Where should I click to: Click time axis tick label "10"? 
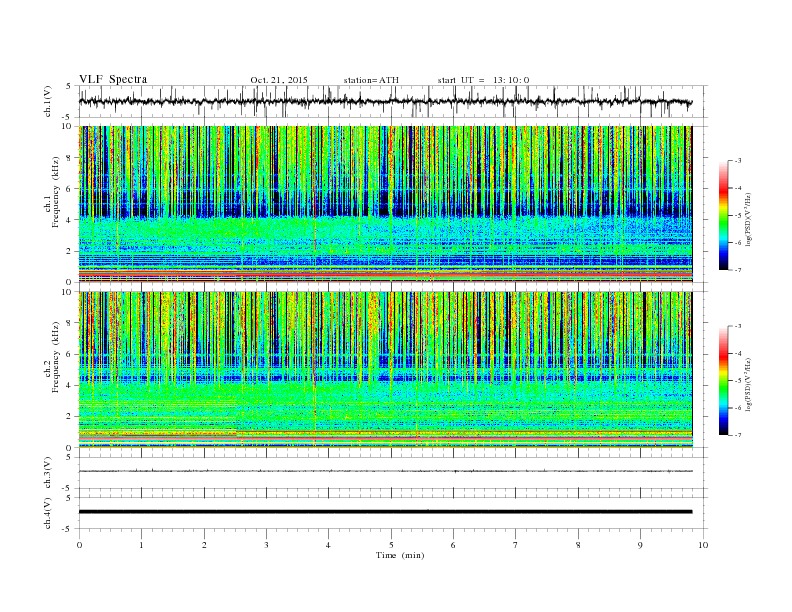coord(703,545)
